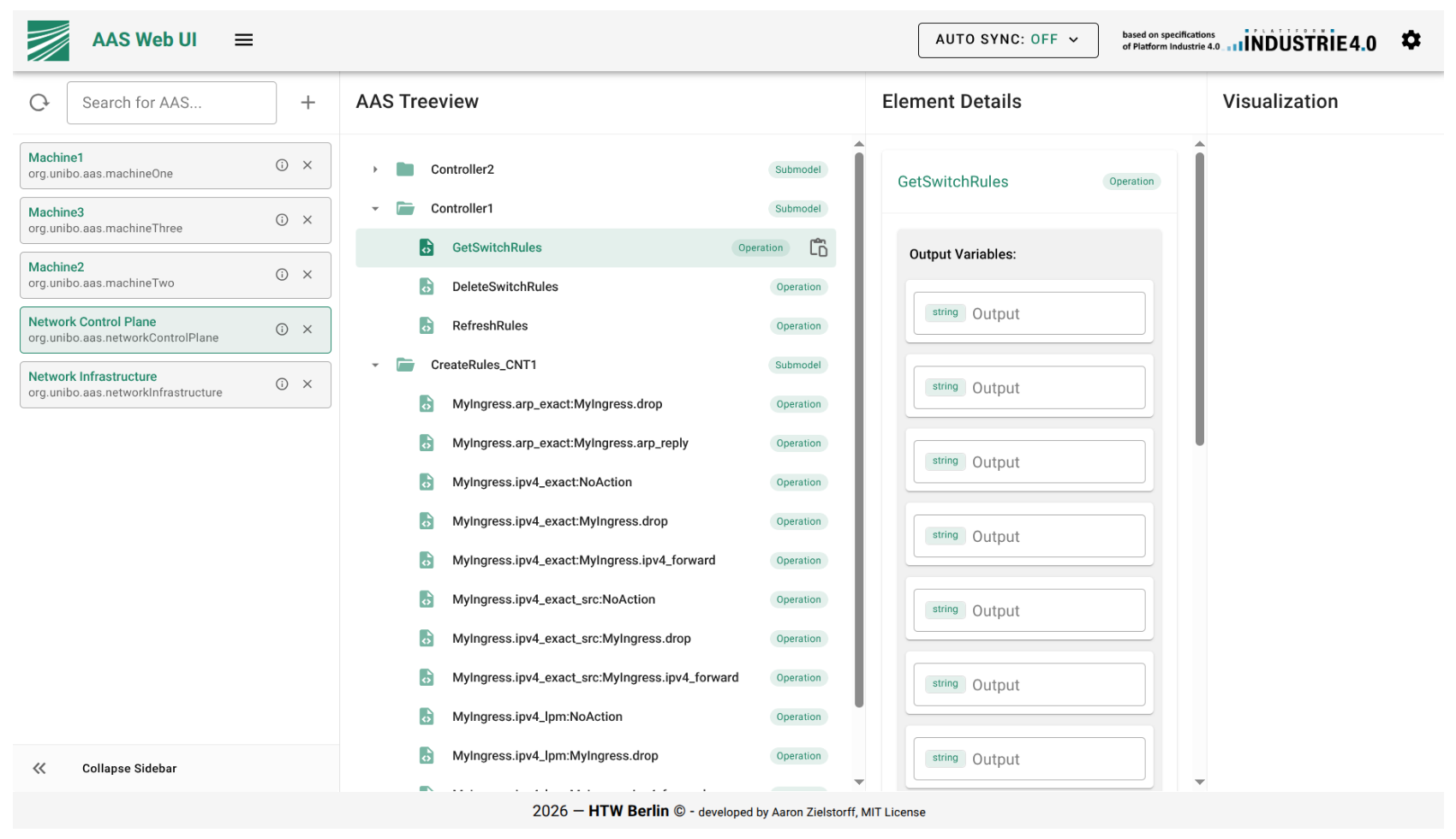Image resolution: width=1456 pixels, height=839 pixels.
Task: Add a new AAS with plus icon
Action: point(308,103)
